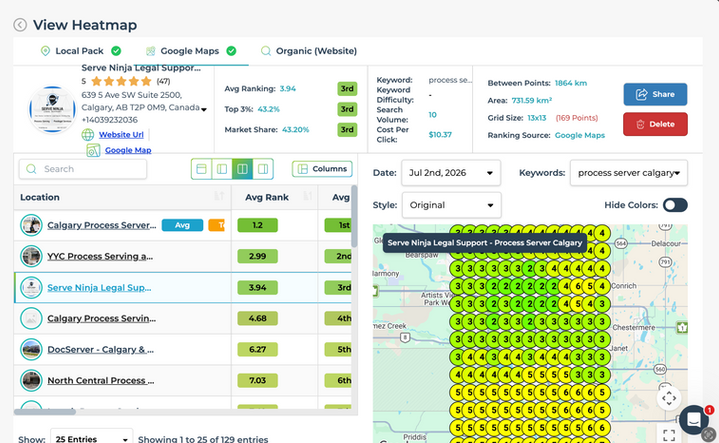Click the map recenter crosshair icon
The image size is (719, 443).
669,398
